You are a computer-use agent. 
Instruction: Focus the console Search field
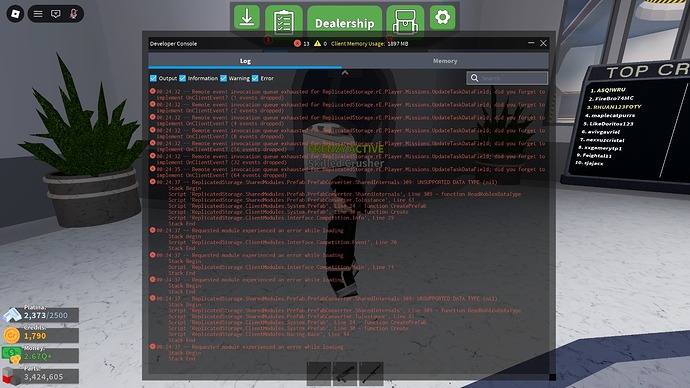pyautogui.click(x=507, y=78)
